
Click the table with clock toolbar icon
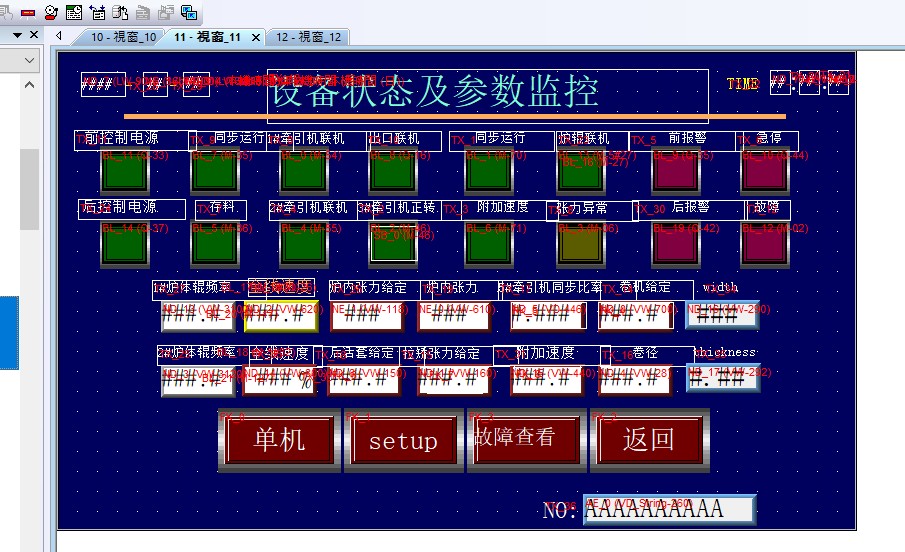click(74, 12)
